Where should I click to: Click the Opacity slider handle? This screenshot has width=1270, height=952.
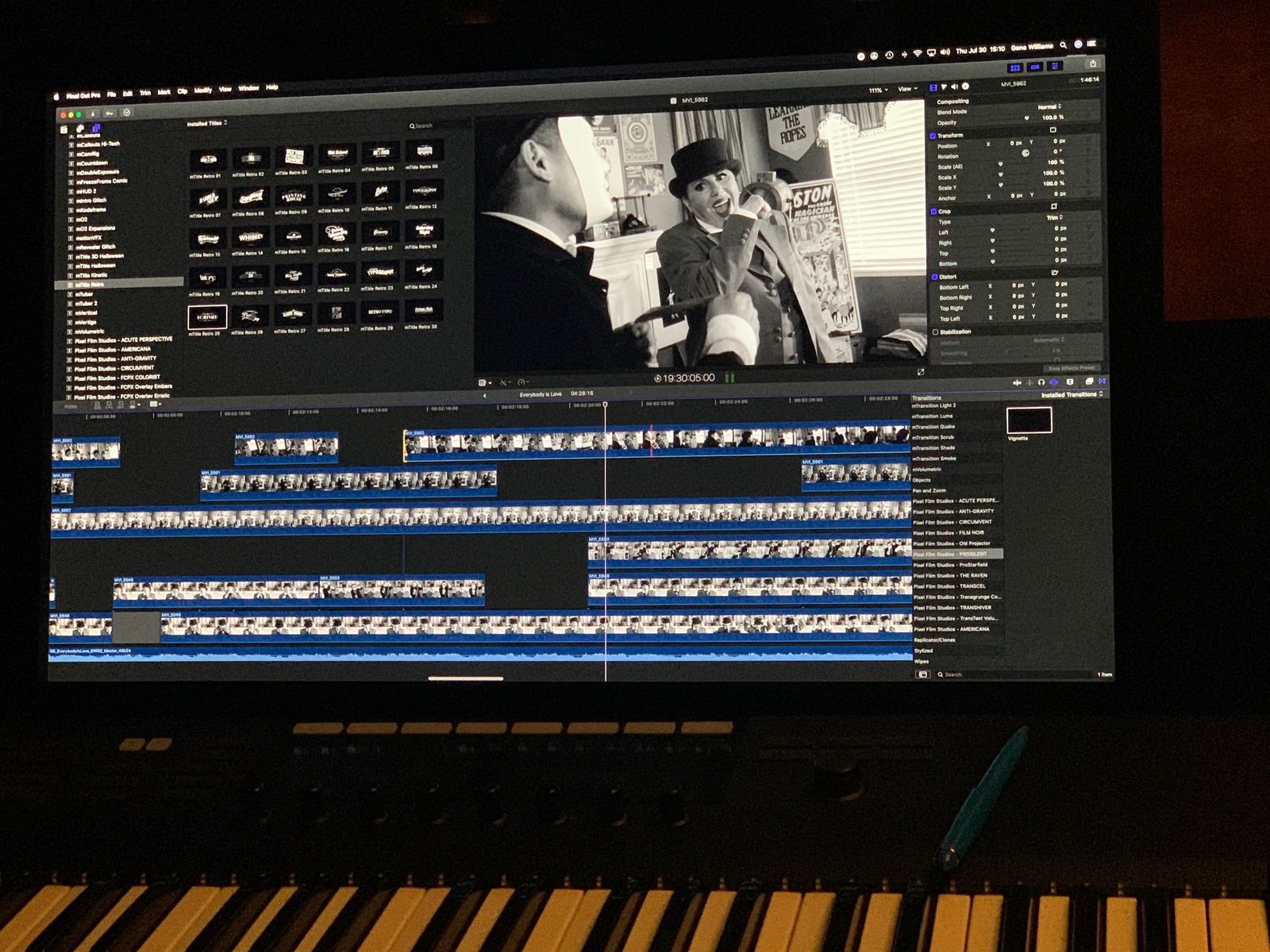1026,117
